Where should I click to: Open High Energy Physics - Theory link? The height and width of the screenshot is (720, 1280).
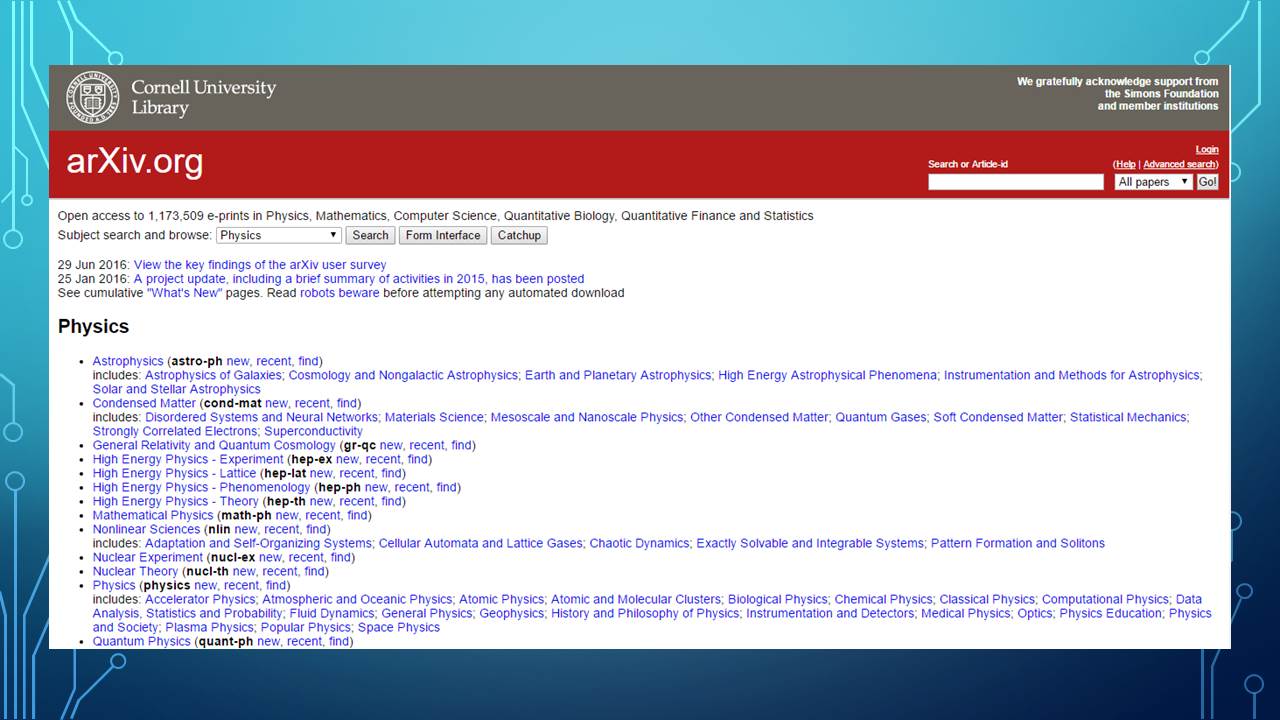coord(176,501)
